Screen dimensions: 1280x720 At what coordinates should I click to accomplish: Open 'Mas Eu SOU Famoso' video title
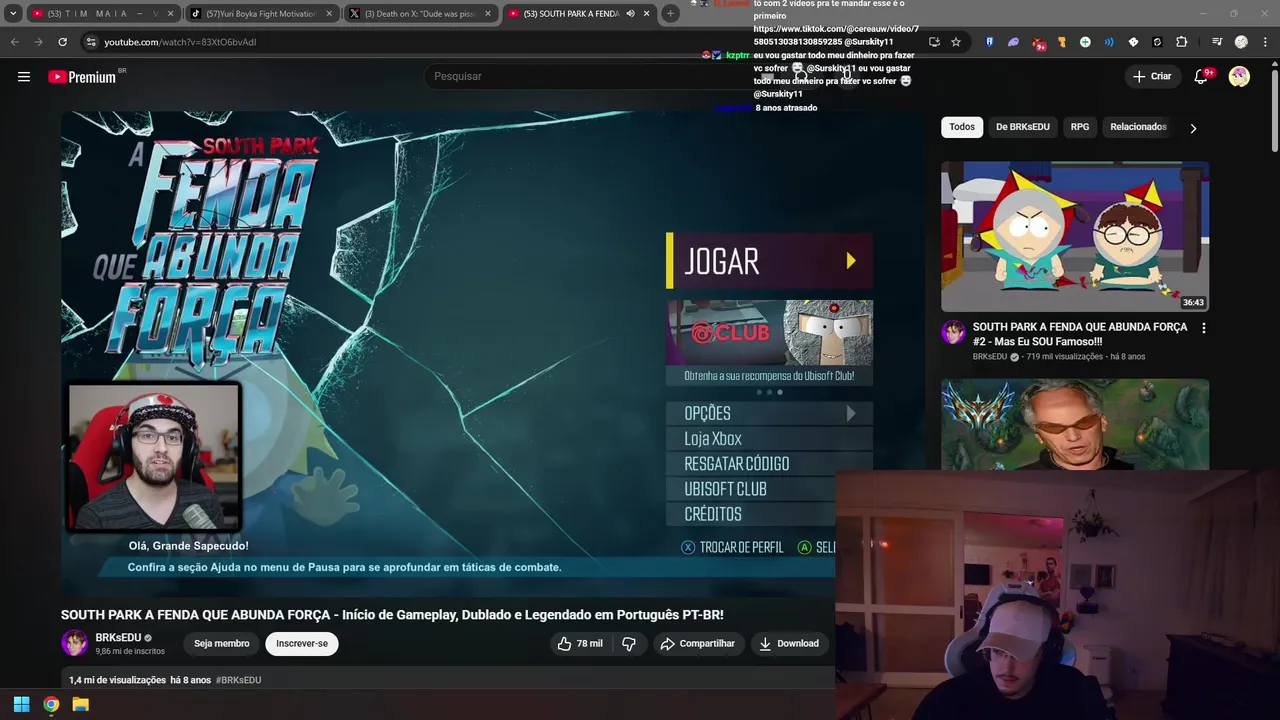coord(1080,334)
